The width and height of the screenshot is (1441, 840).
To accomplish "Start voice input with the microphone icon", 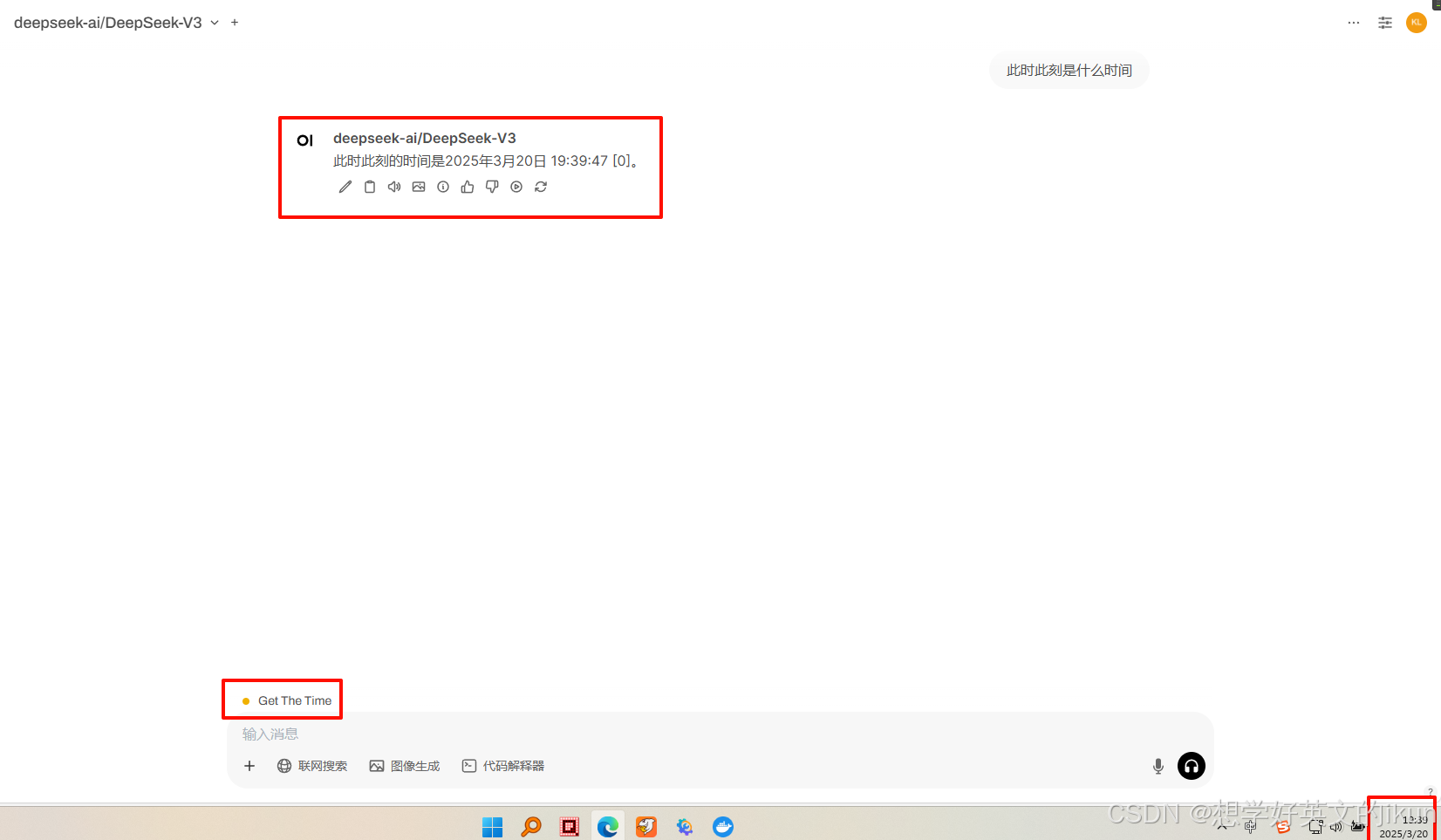I will tap(1158, 766).
